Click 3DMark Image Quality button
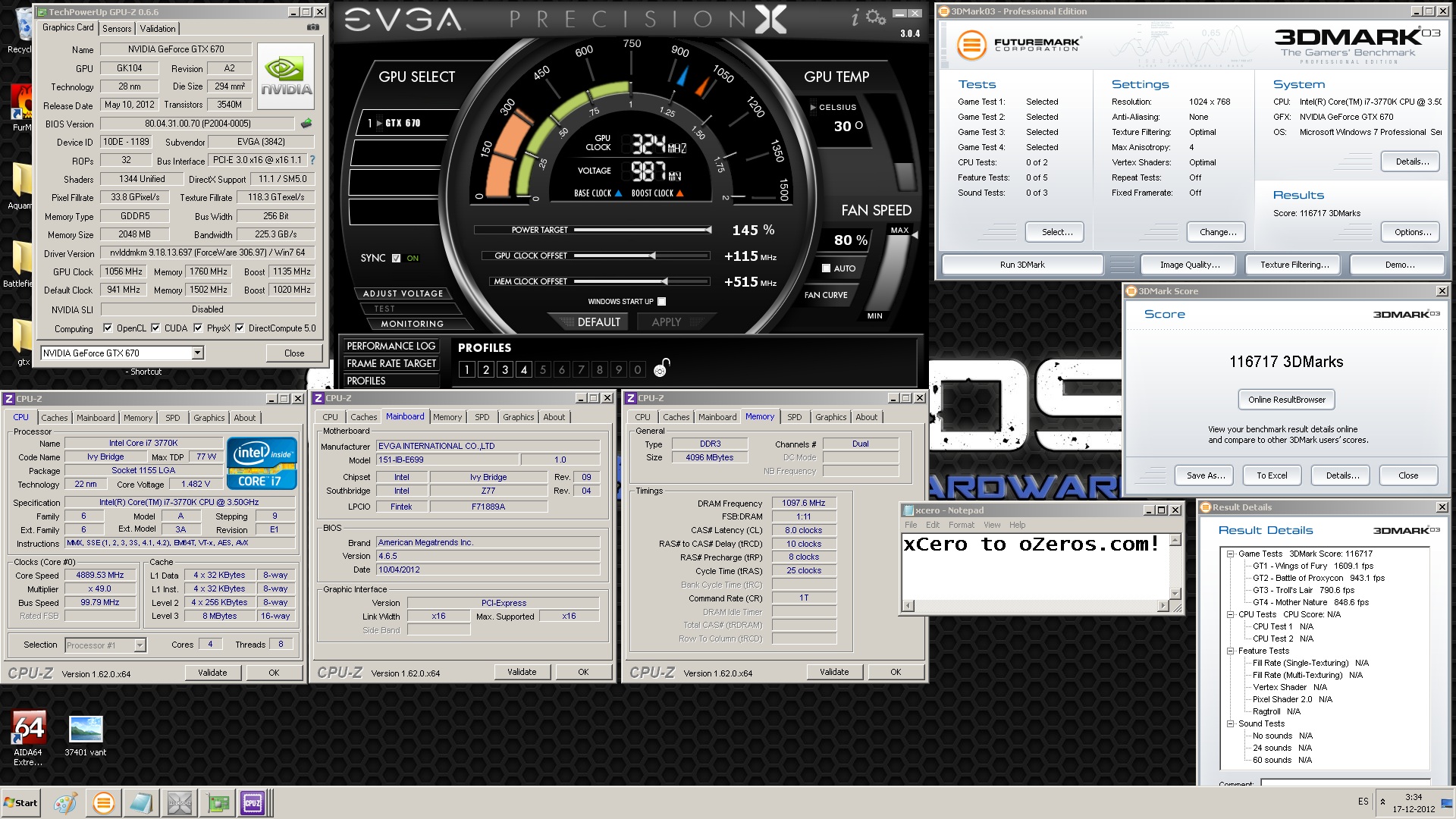Viewport: 1456px width, 819px height. pyautogui.click(x=1189, y=265)
